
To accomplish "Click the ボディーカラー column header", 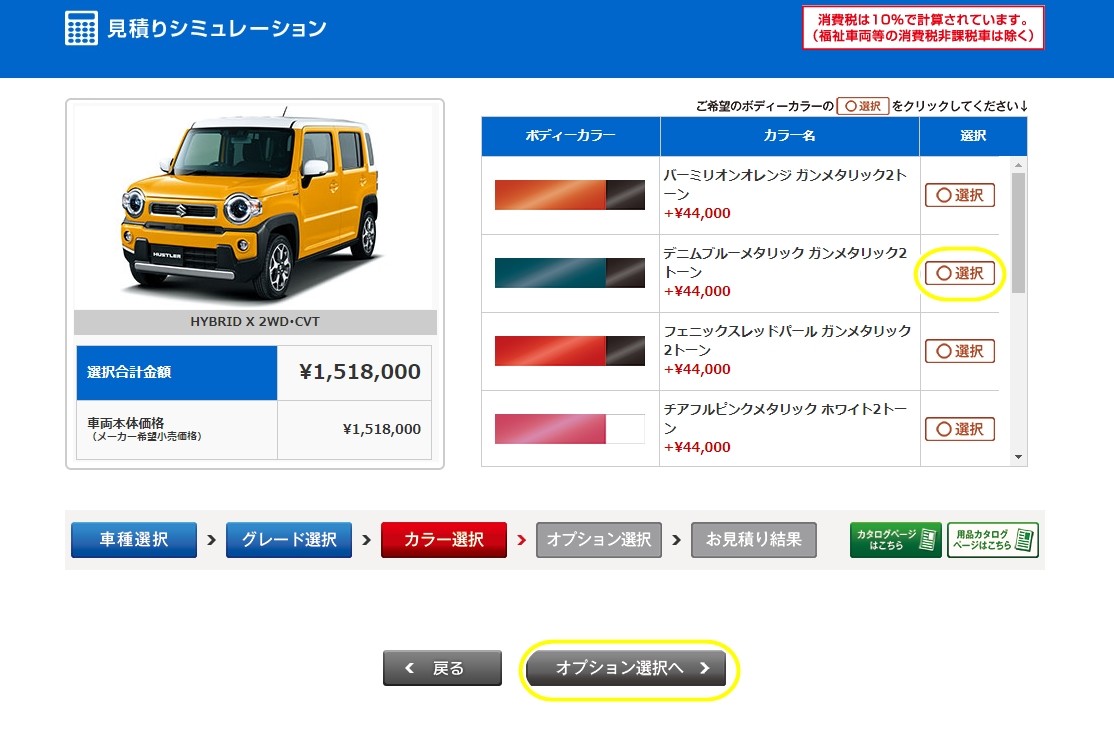I will [570, 136].
